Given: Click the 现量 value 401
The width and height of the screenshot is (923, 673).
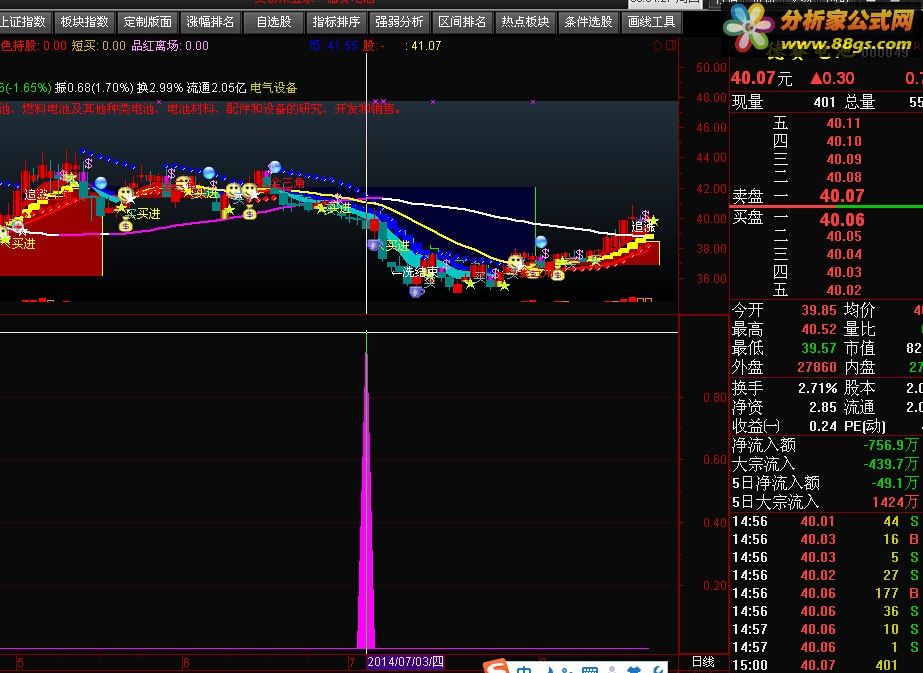Looking at the screenshot, I should (824, 102).
